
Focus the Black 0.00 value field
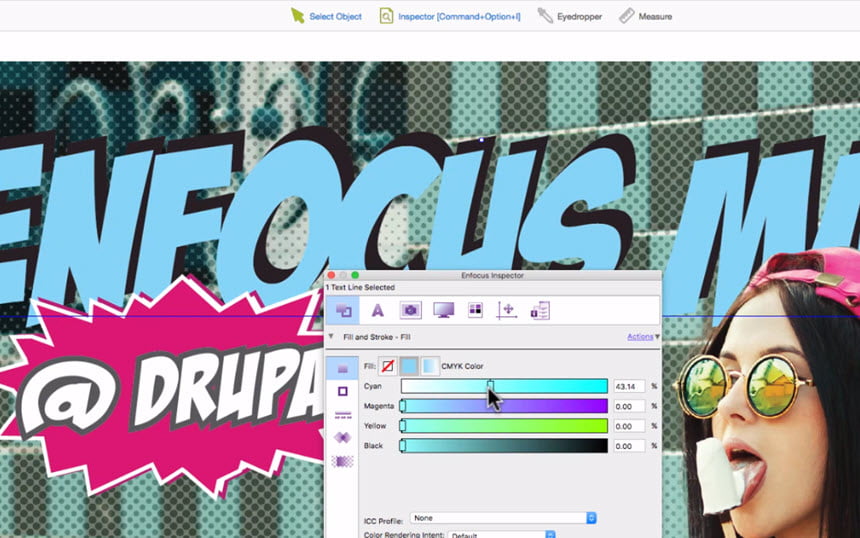(629, 446)
